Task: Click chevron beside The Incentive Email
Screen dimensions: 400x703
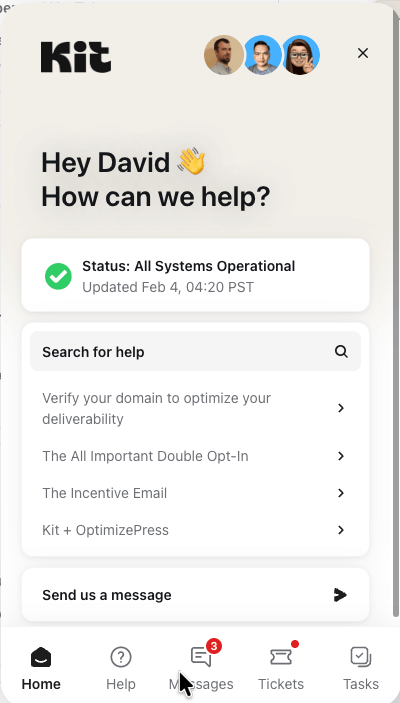Action: pos(341,493)
